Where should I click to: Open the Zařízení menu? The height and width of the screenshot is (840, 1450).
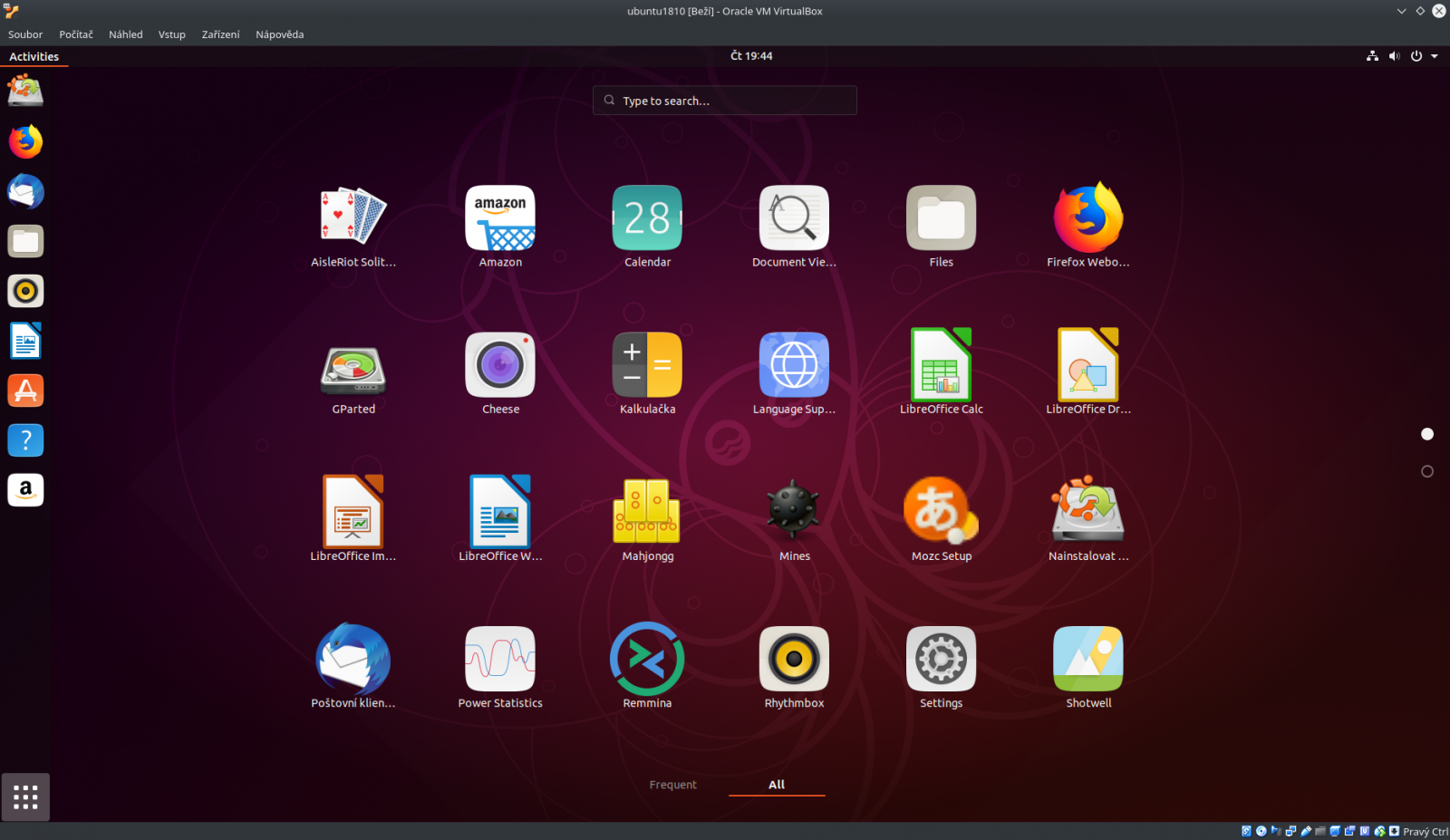tap(220, 34)
